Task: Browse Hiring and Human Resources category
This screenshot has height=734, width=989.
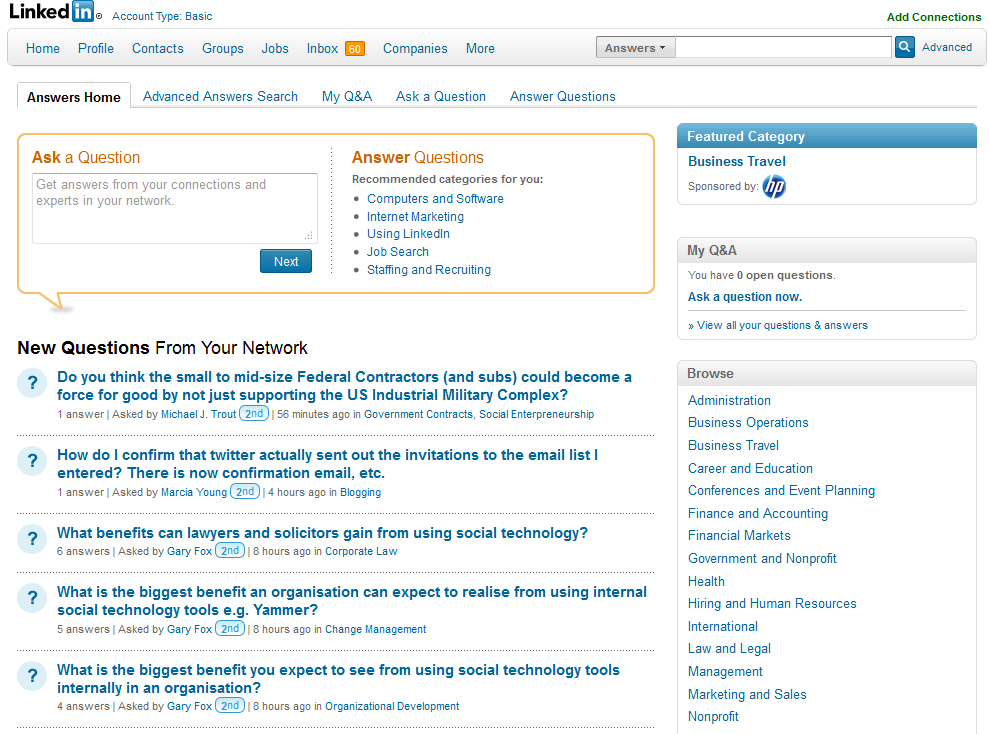Action: click(x=772, y=603)
